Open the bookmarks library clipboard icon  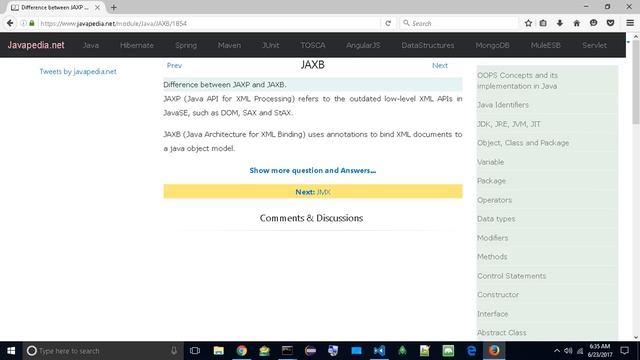(543, 23)
